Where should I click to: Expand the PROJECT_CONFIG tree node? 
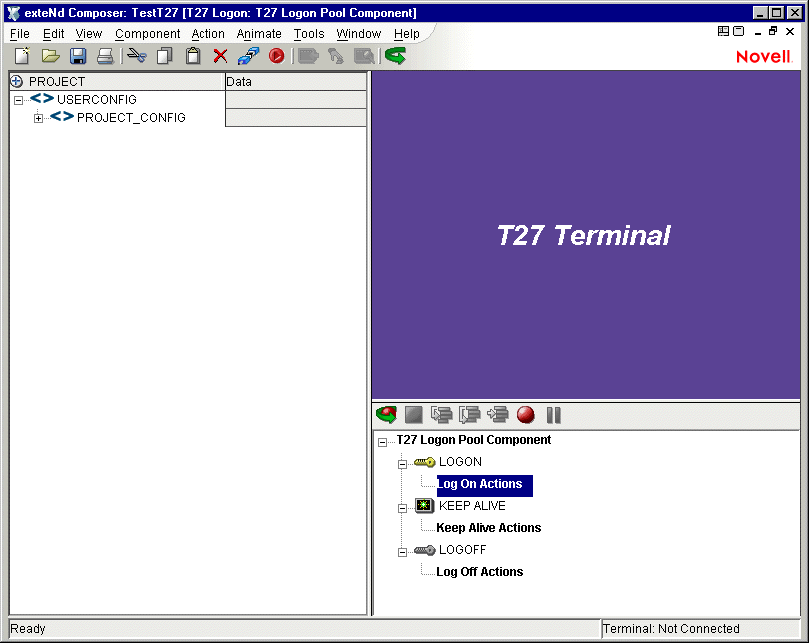[x=38, y=119]
